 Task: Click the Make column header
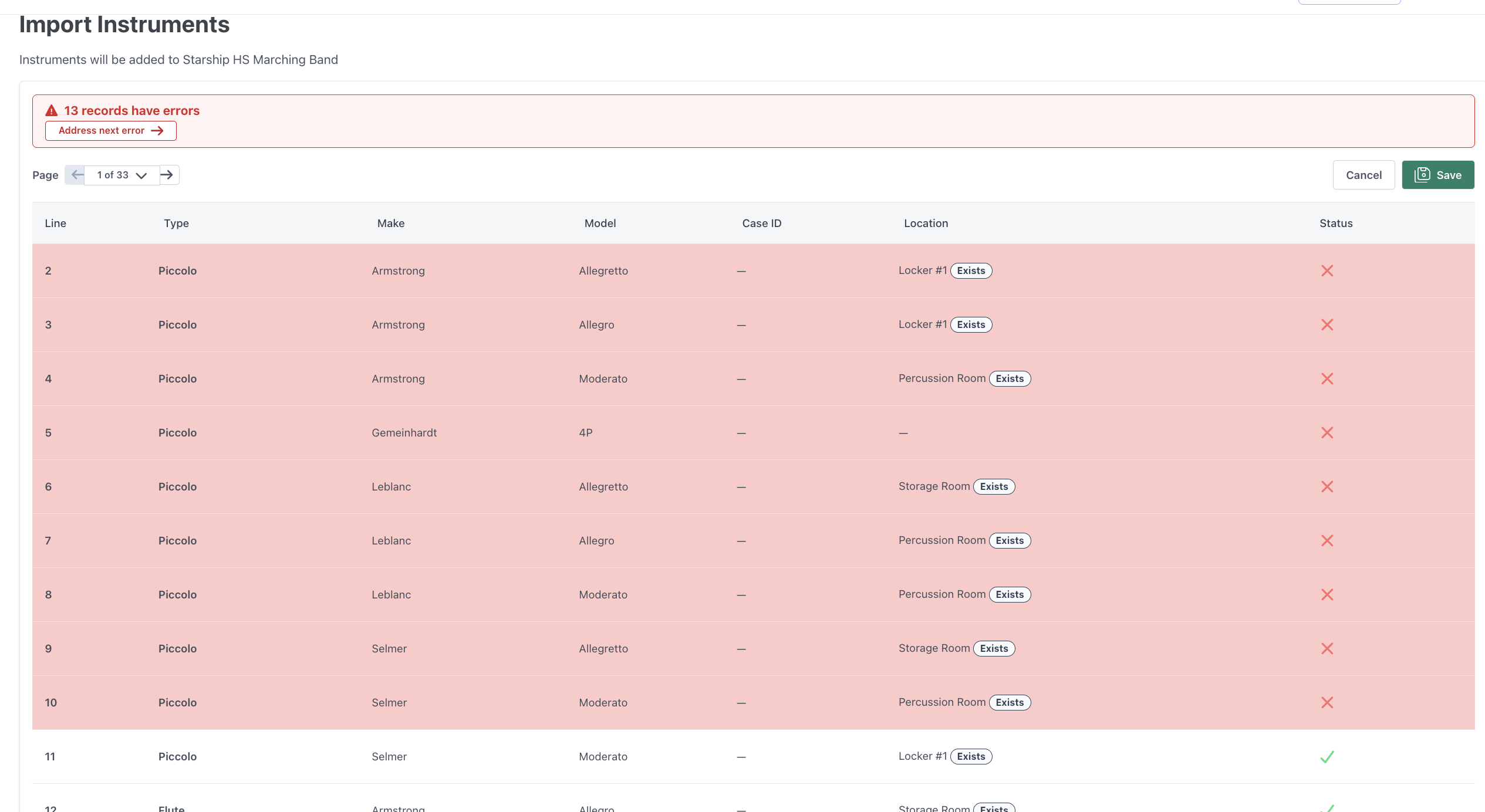point(390,223)
